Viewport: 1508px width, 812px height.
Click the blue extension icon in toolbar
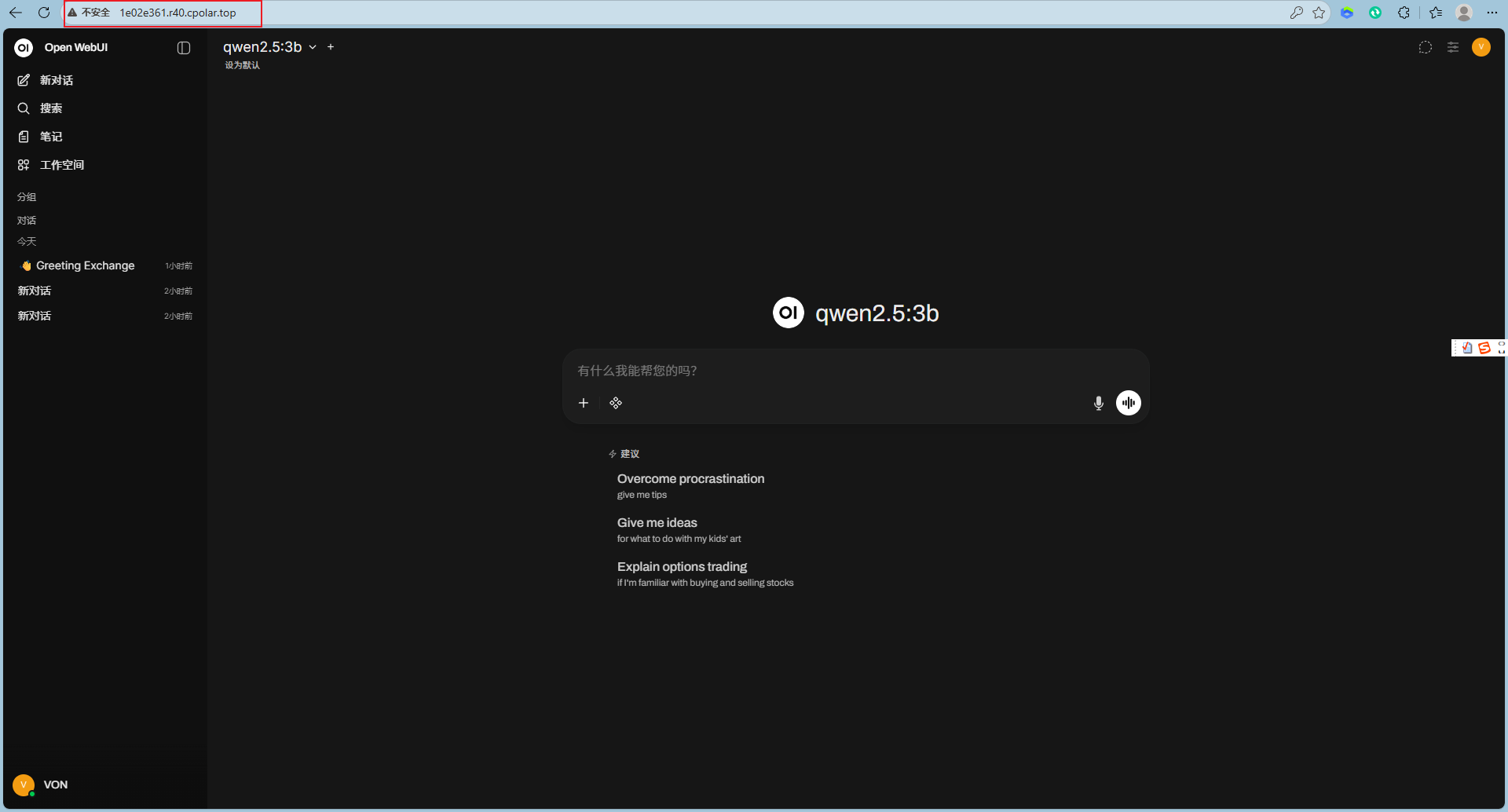click(1347, 13)
